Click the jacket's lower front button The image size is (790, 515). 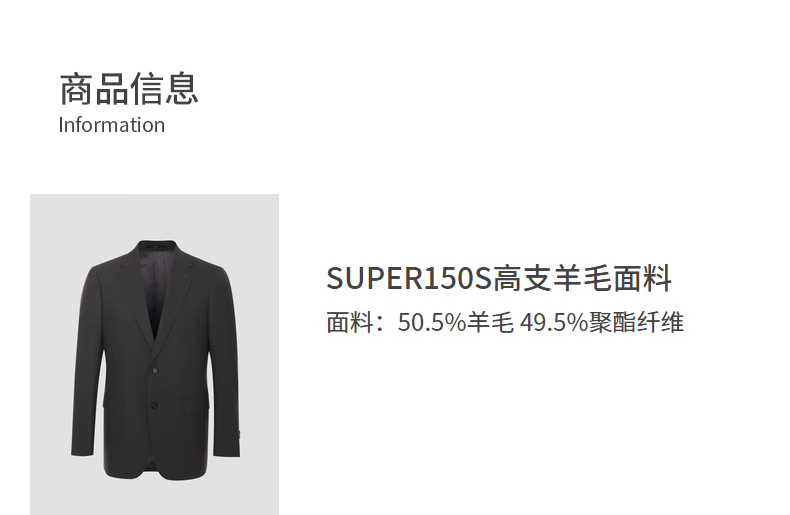click(x=154, y=404)
